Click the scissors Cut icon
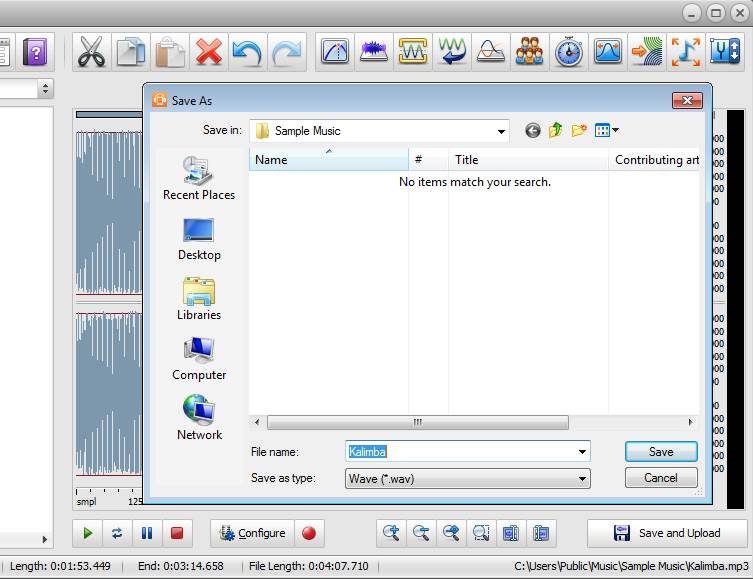The image size is (753, 579). [x=92, y=52]
